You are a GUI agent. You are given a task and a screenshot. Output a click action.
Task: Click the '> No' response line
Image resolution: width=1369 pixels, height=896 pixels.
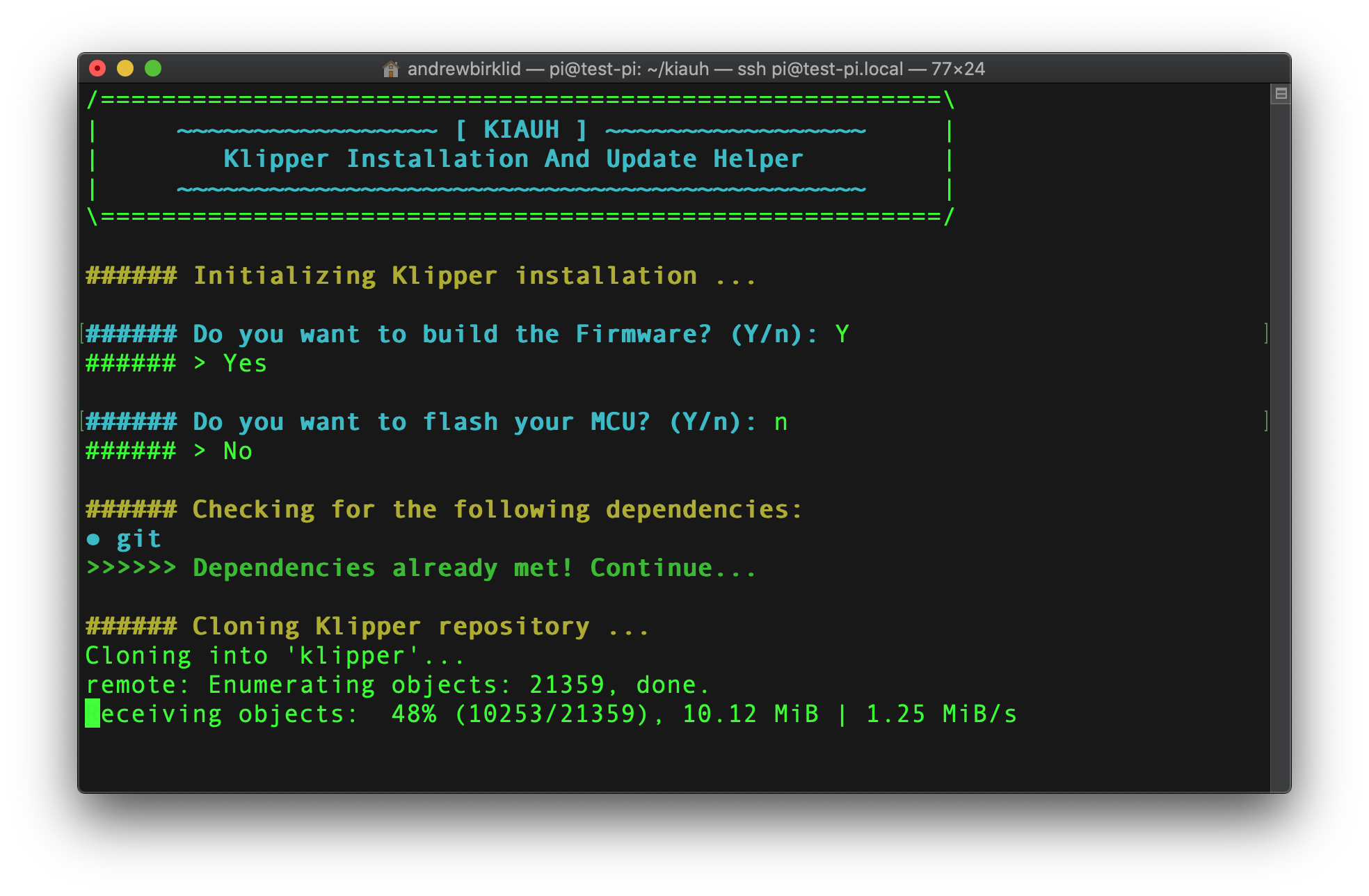[224, 451]
